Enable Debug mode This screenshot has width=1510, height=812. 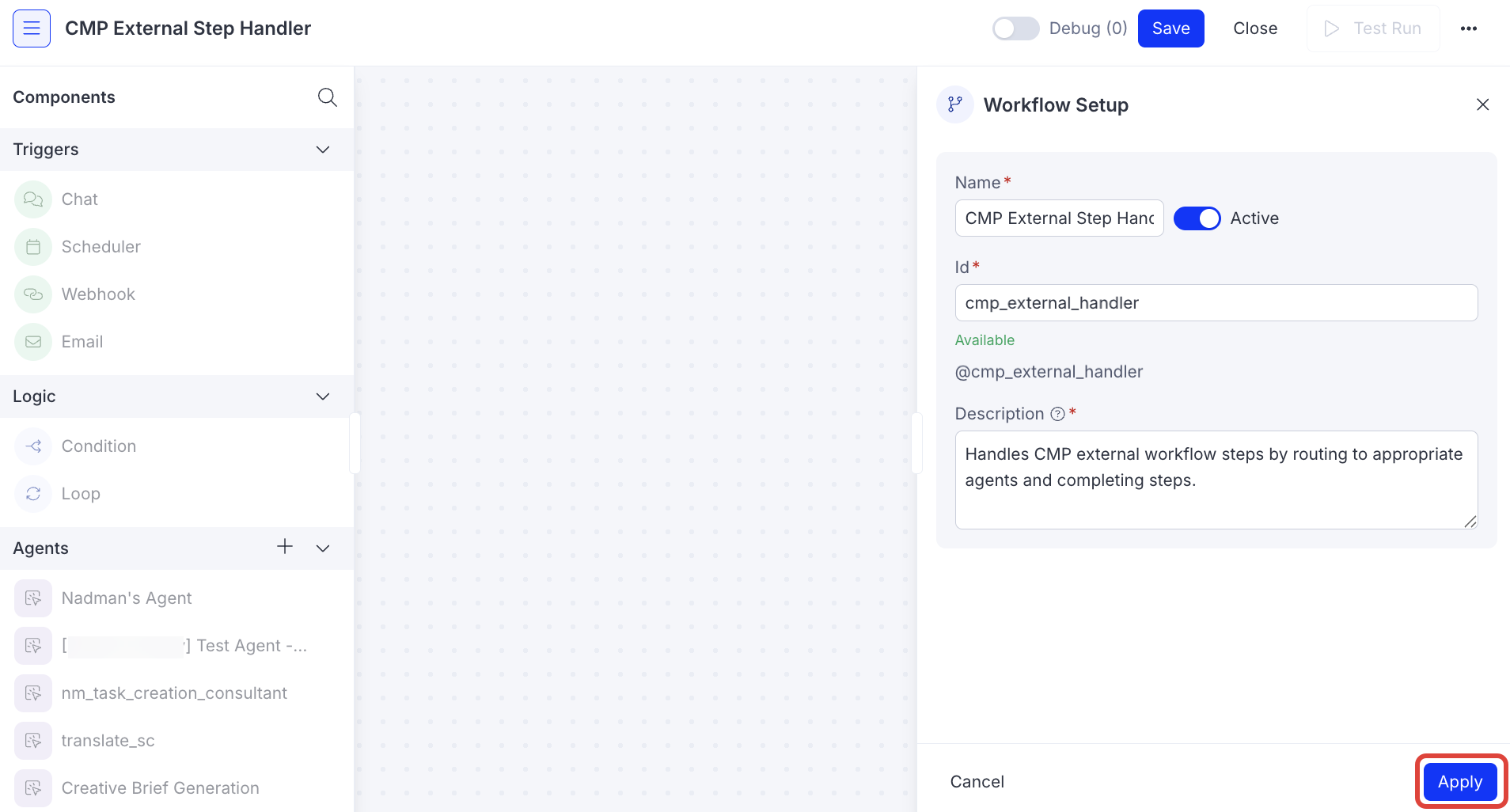click(x=1015, y=28)
